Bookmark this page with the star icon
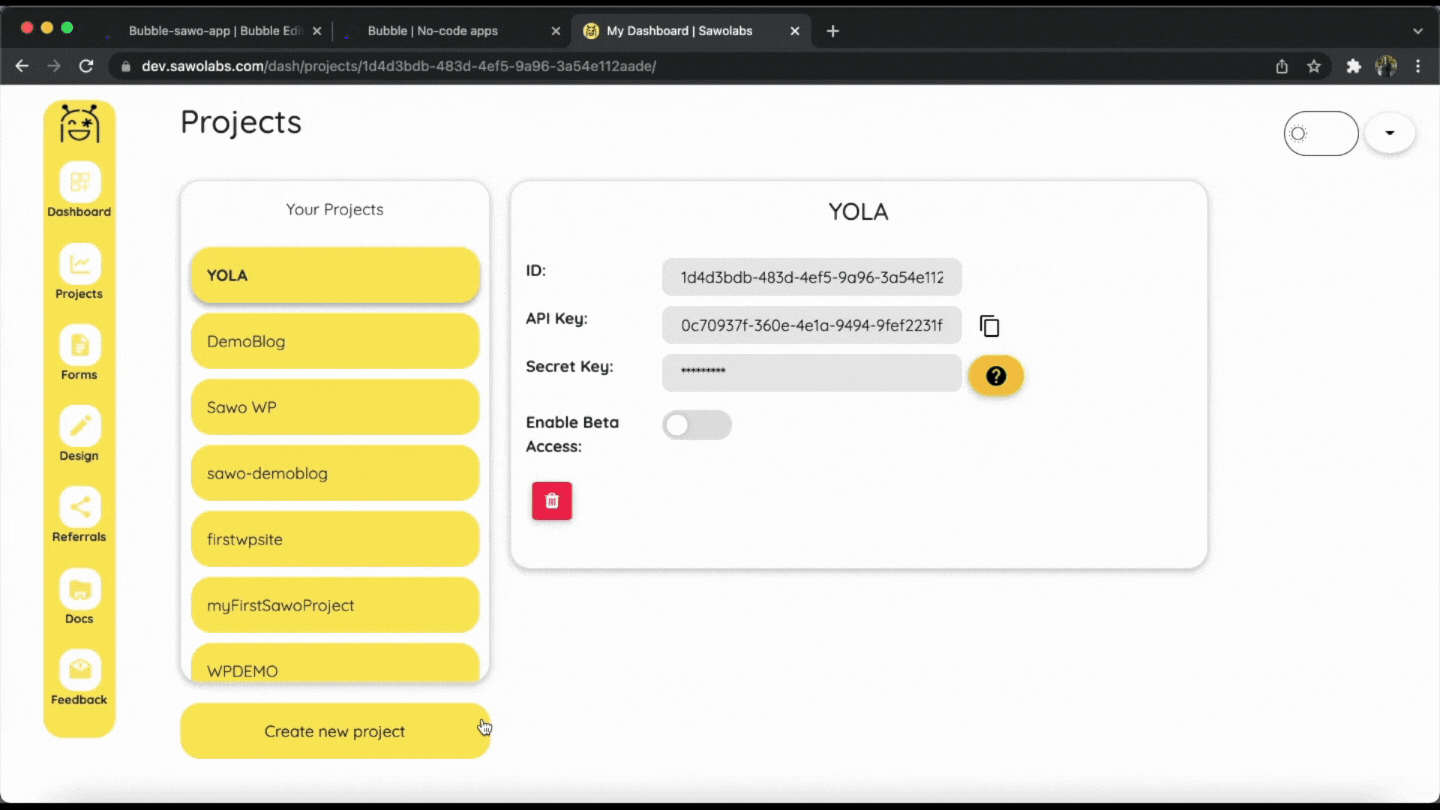1440x810 pixels. (x=1314, y=66)
